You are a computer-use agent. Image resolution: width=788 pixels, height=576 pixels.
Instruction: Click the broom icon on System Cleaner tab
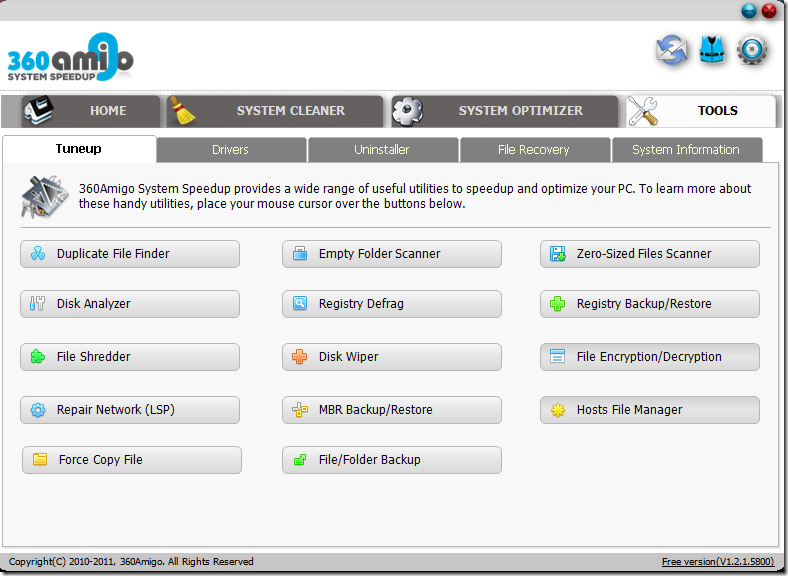click(x=181, y=110)
